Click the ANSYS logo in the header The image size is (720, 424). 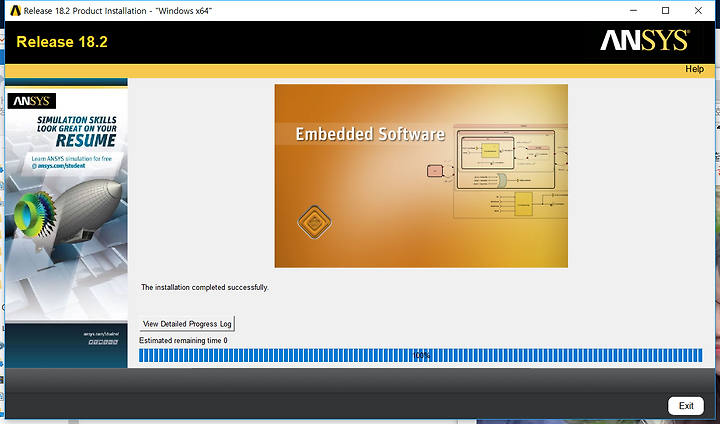click(x=645, y=41)
